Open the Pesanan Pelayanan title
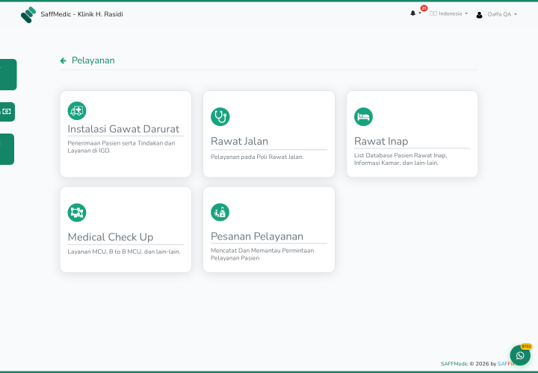Image resolution: width=538 pixels, height=373 pixels. pyautogui.click(x=257, y=236)
